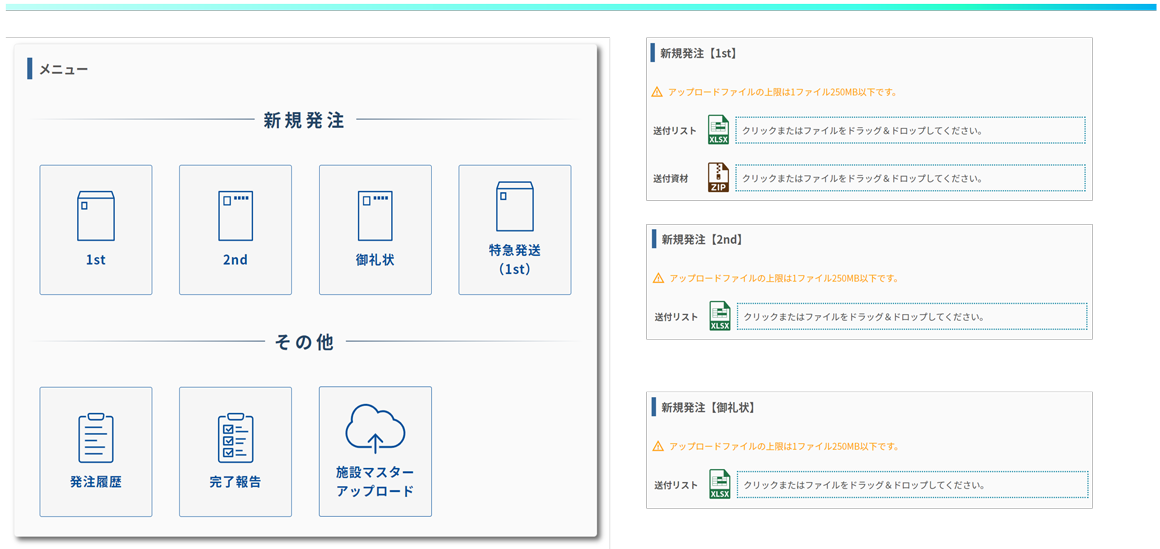
Task: Open the 1st new order tile
Action: [96, 230]
